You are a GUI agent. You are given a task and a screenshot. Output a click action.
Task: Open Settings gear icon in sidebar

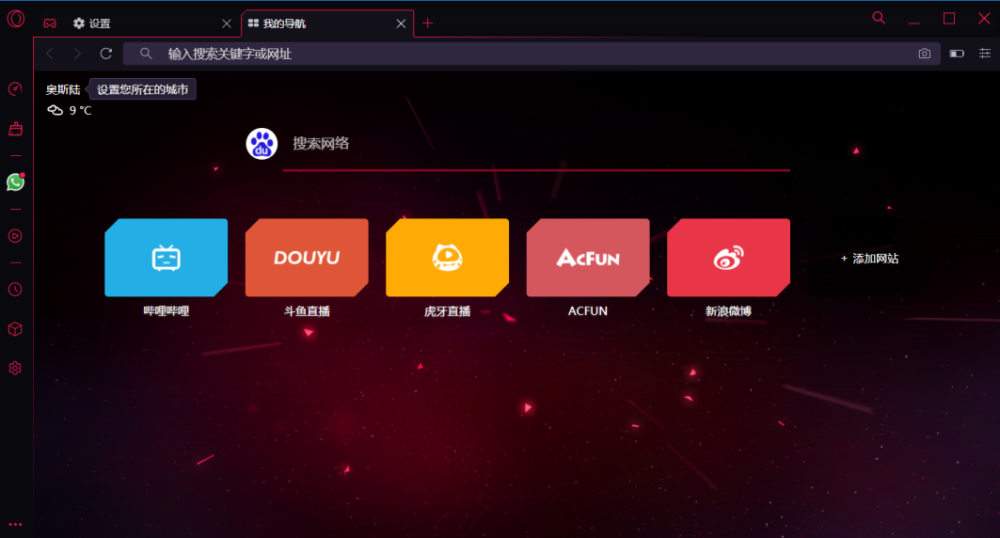click(x=15, y=368)
